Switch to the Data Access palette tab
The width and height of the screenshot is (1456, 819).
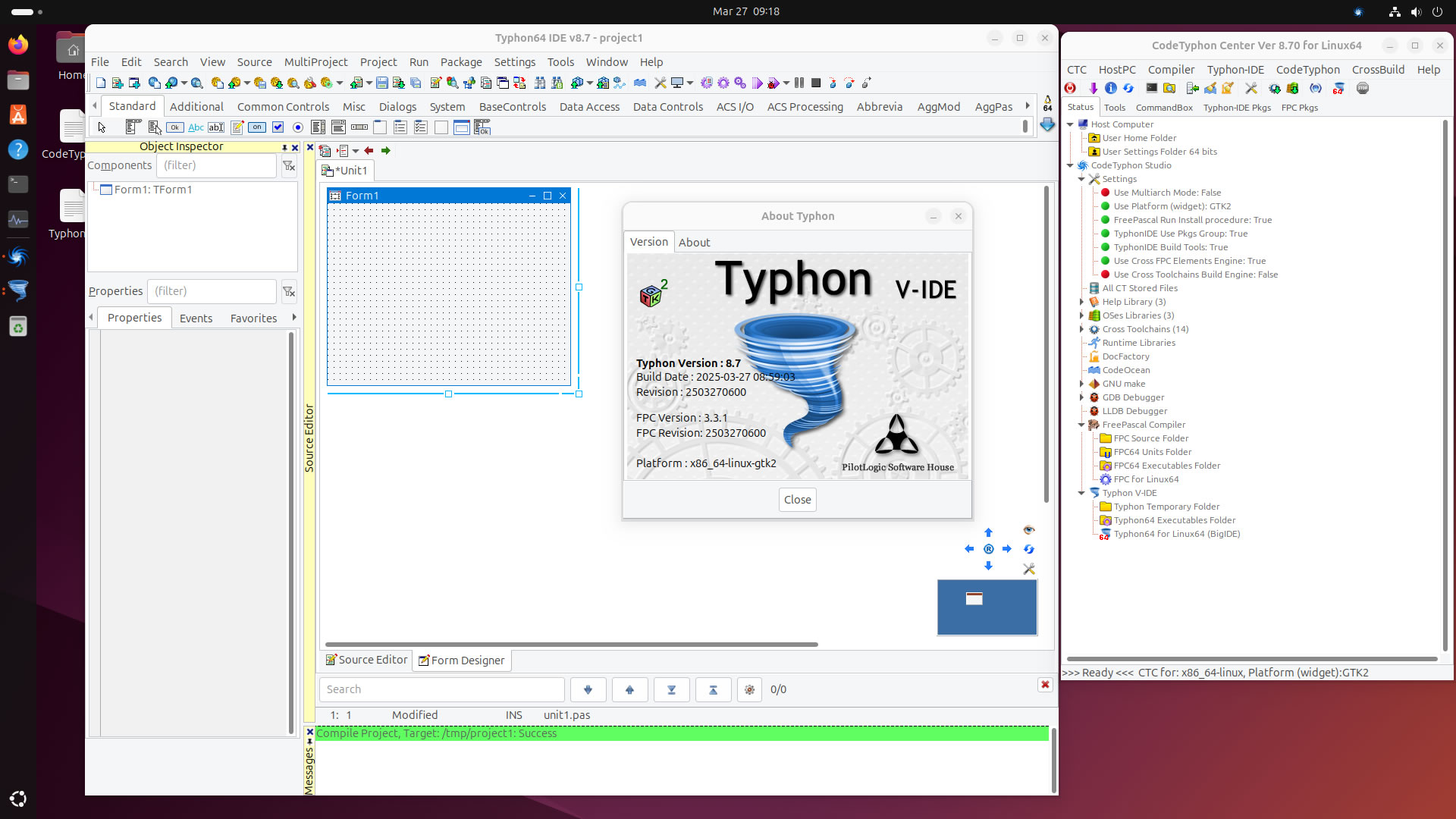click(589, 107)
